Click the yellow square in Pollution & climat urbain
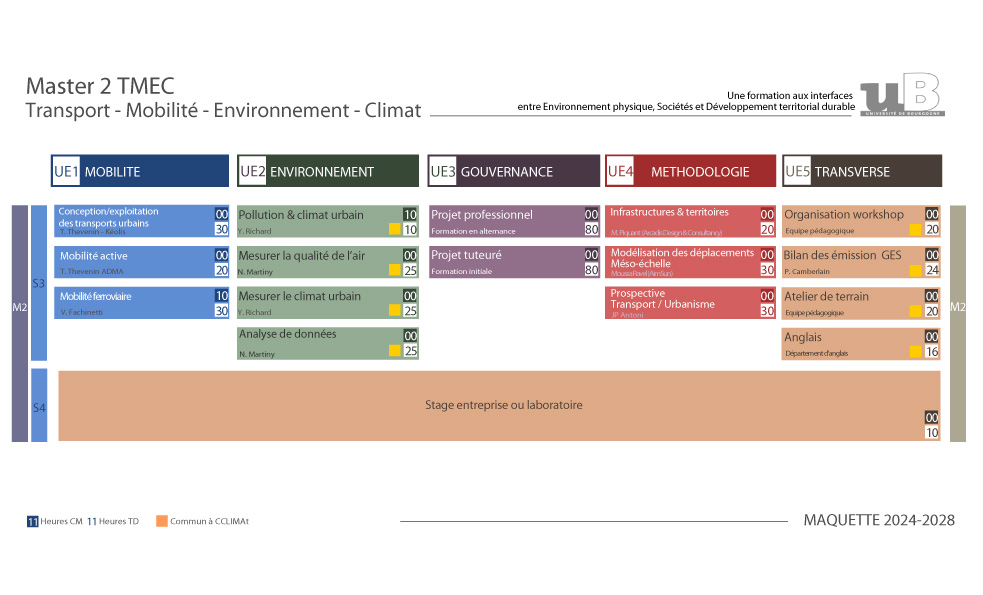Image resolution: width=983 pixels, height=595 pixels. point(395,230)
